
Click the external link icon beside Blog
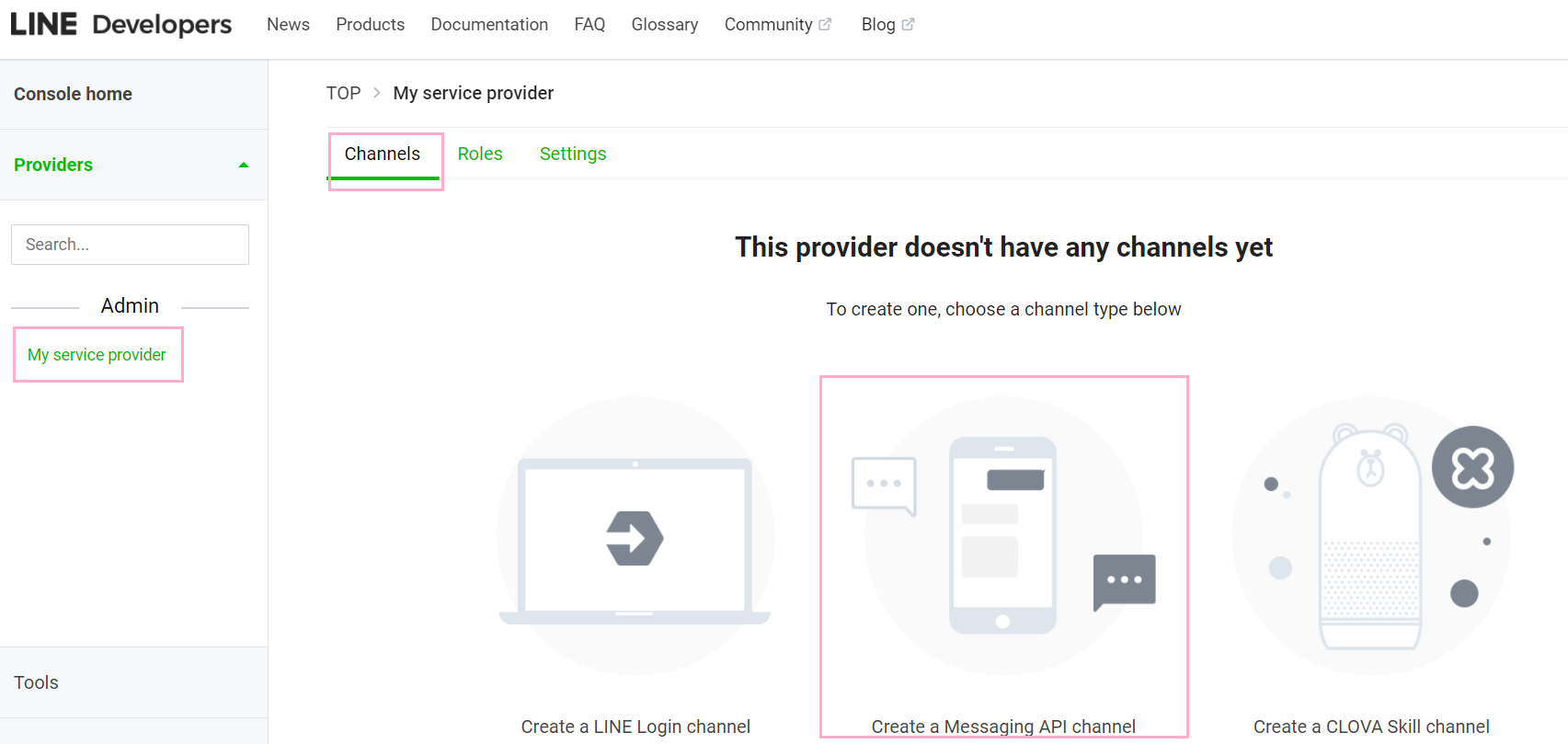(908, 25)
